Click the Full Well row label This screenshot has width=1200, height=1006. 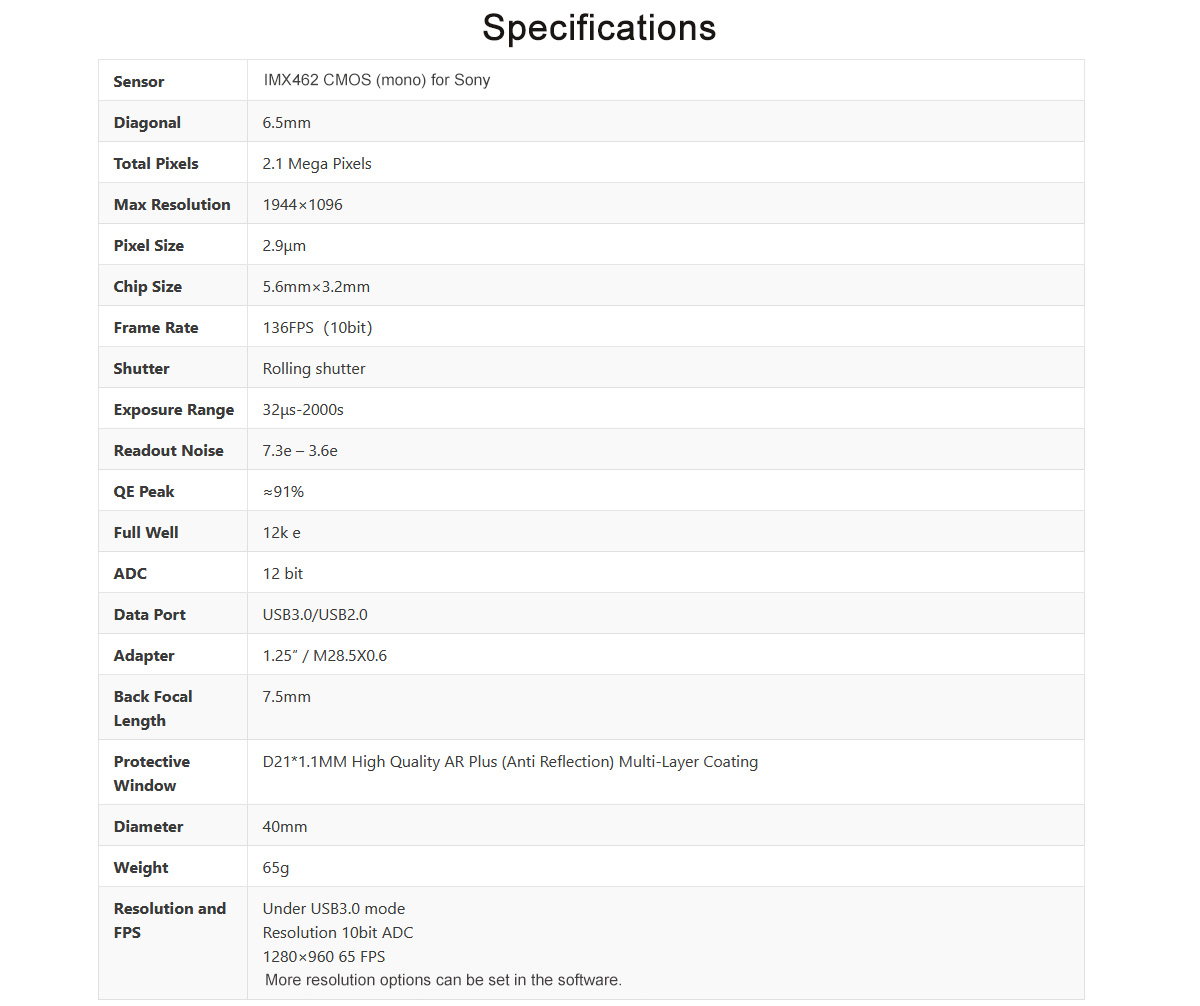tap(146, 533)
